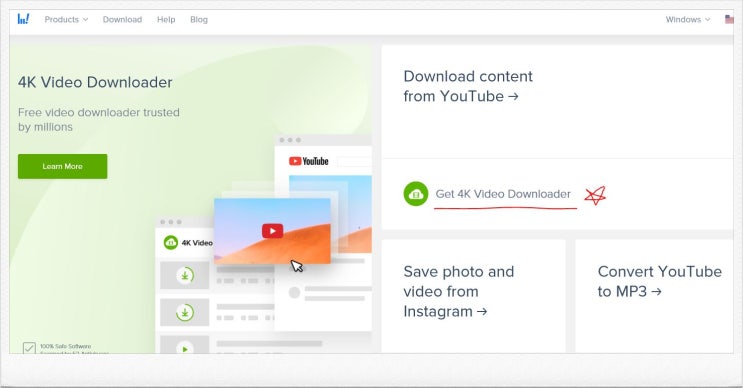Click the 100% Safe Software checkmark icon

pyautogui.click(x=29, y=348)
